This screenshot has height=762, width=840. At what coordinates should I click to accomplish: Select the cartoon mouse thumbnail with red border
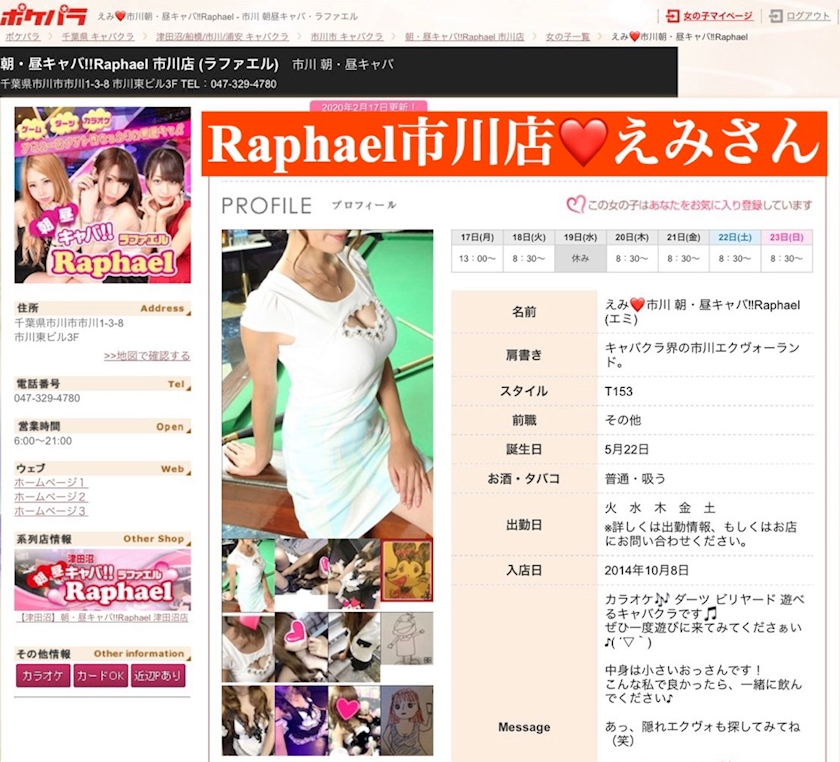(x=407, y=572)
